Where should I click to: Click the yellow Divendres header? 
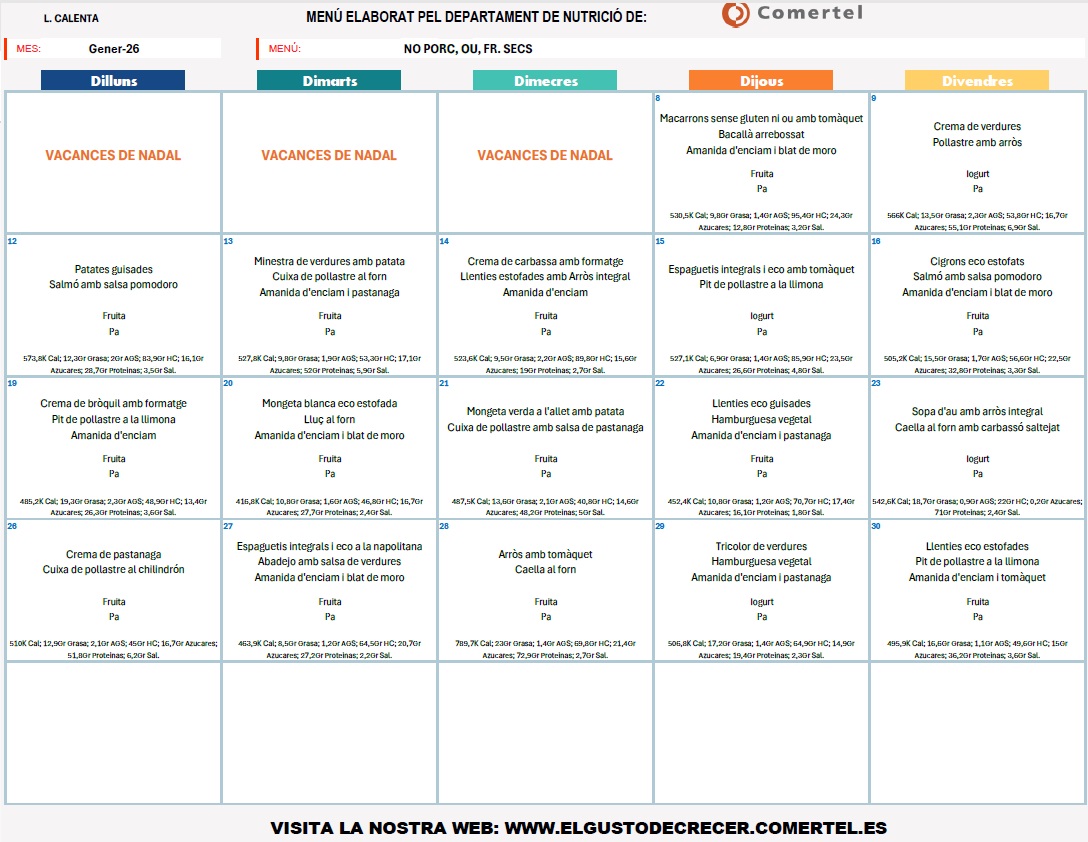(x=977, y=81)
